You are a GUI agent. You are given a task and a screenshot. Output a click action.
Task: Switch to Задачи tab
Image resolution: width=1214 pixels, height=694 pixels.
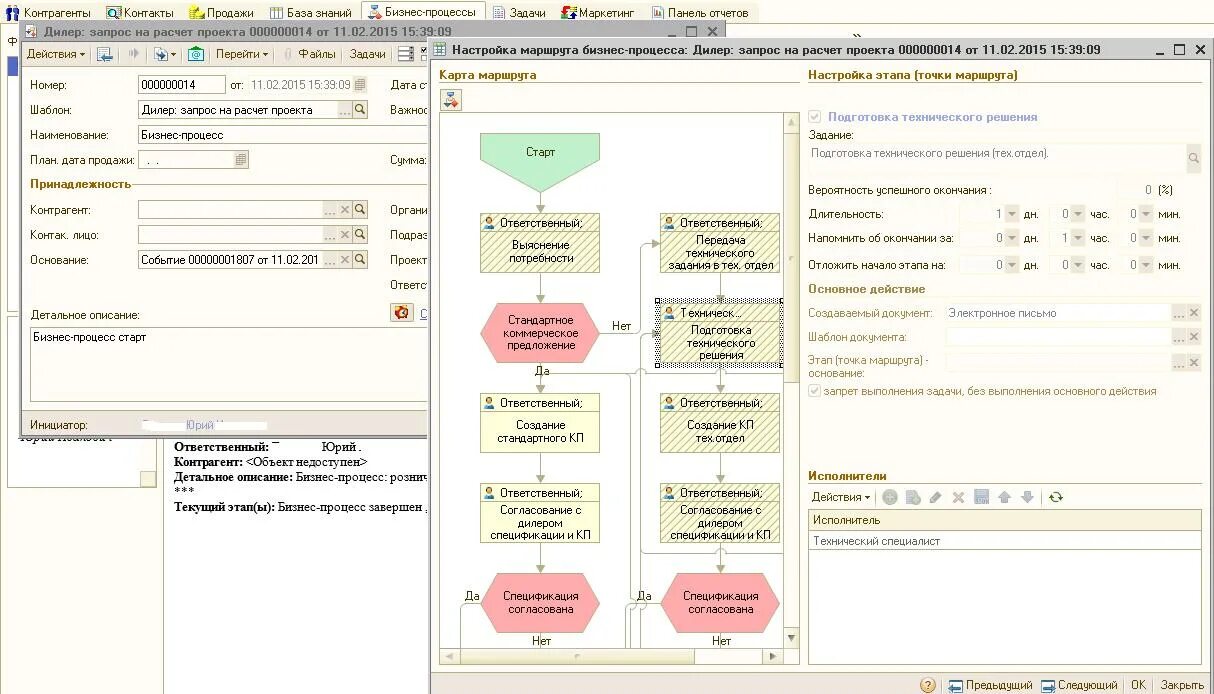(518, 12)
